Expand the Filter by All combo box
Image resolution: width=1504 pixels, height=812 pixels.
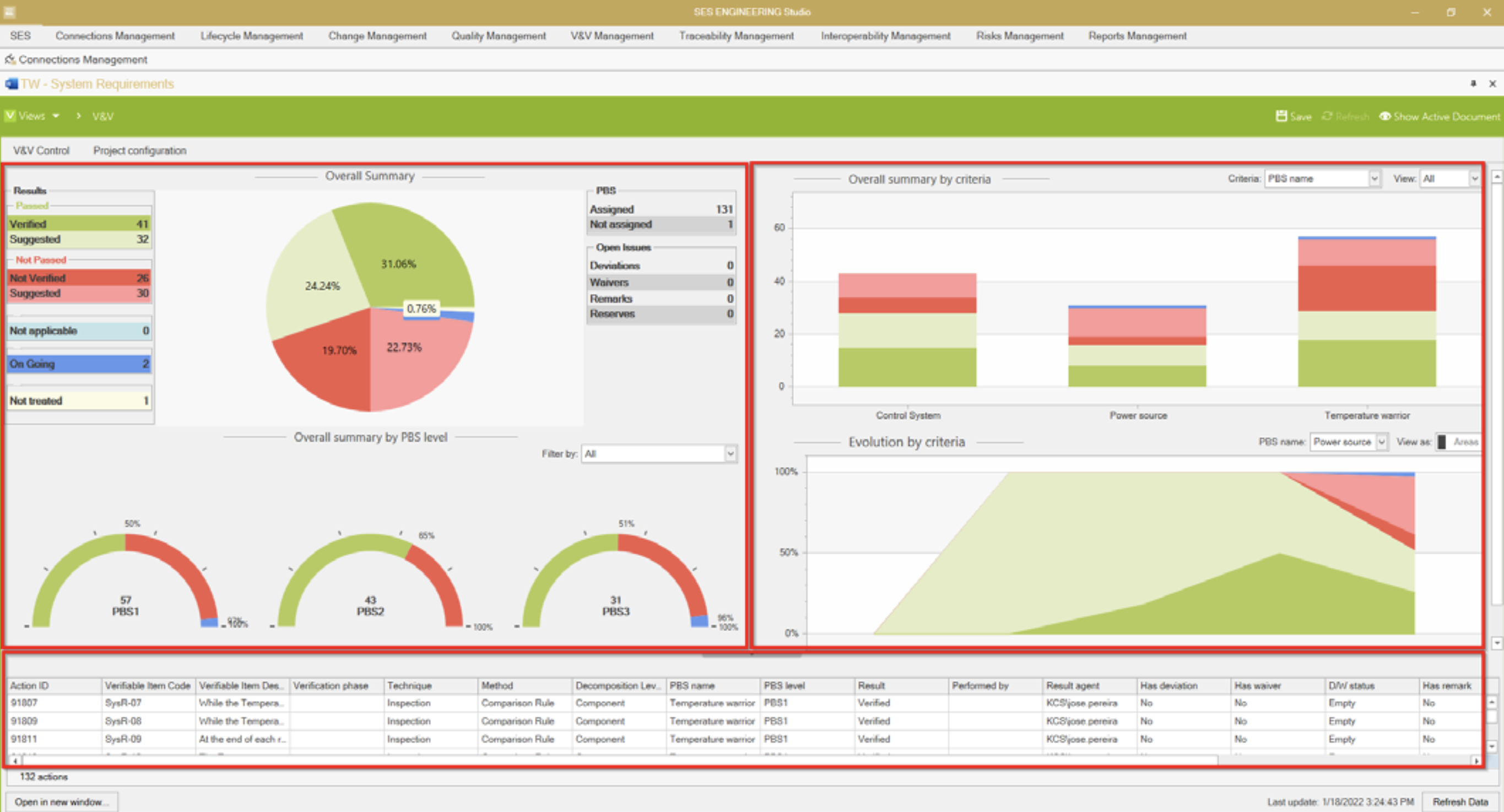[730, 453]
